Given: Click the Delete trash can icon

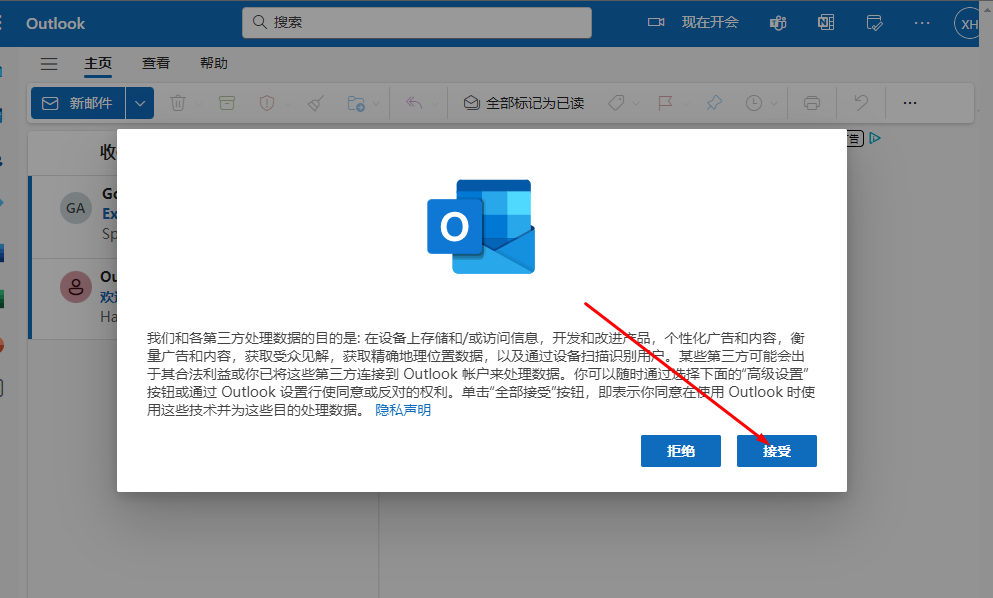Looking at the screenshot, I should (178, 103).
